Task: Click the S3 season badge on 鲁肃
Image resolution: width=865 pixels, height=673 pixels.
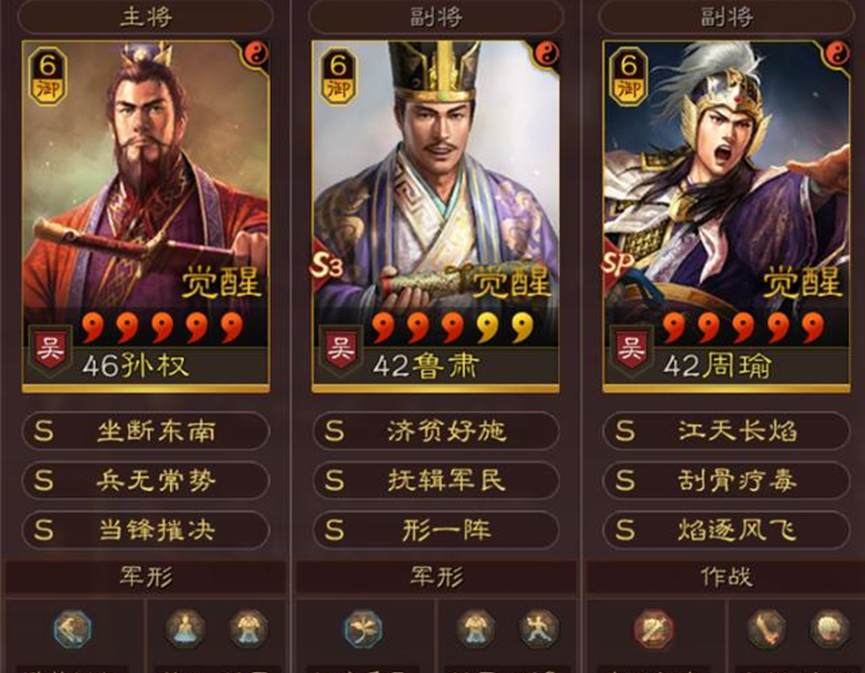Action: point(325,266)
